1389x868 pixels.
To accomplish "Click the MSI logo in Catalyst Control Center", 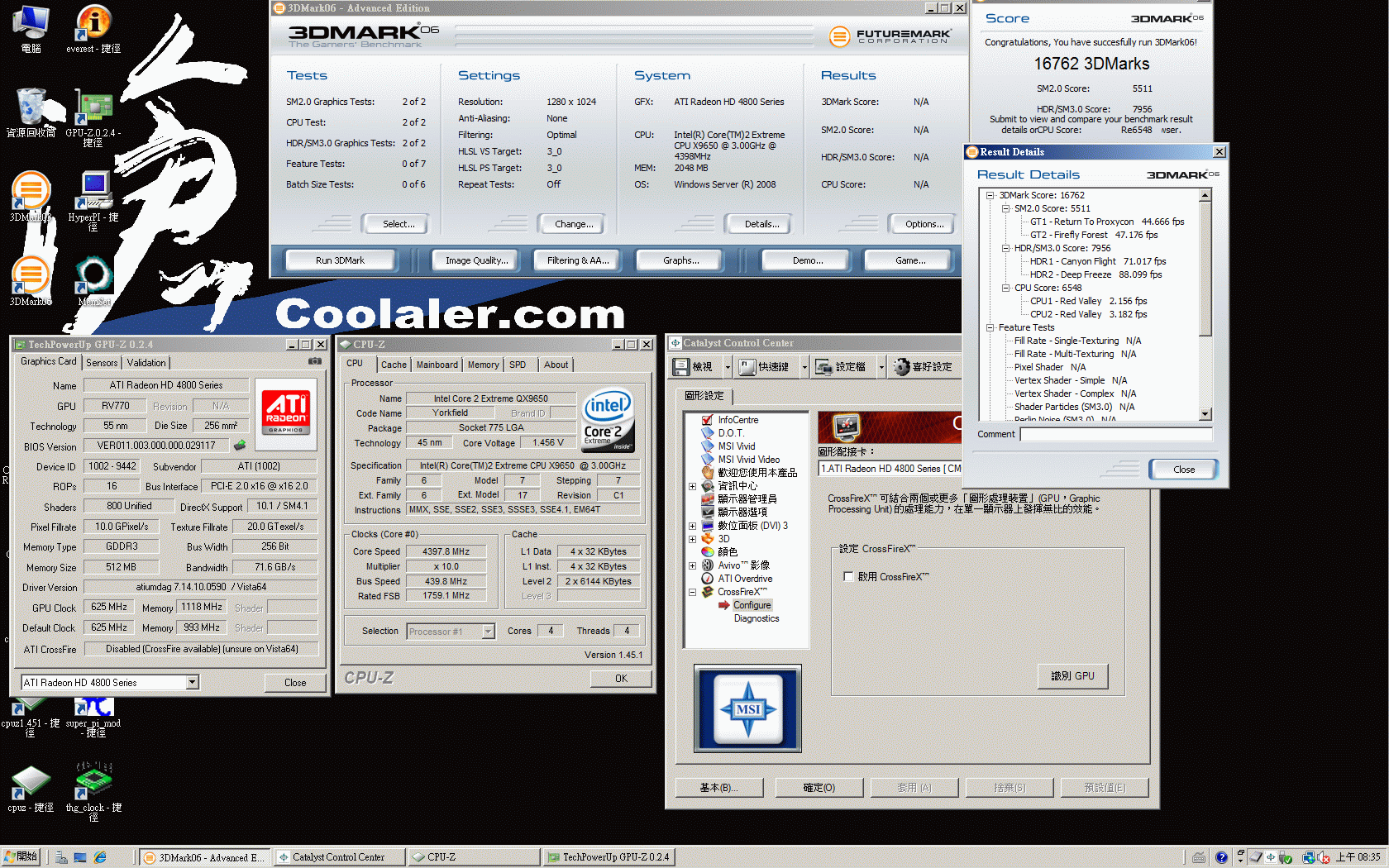I will pyautogui.click(x=747, y=709).
